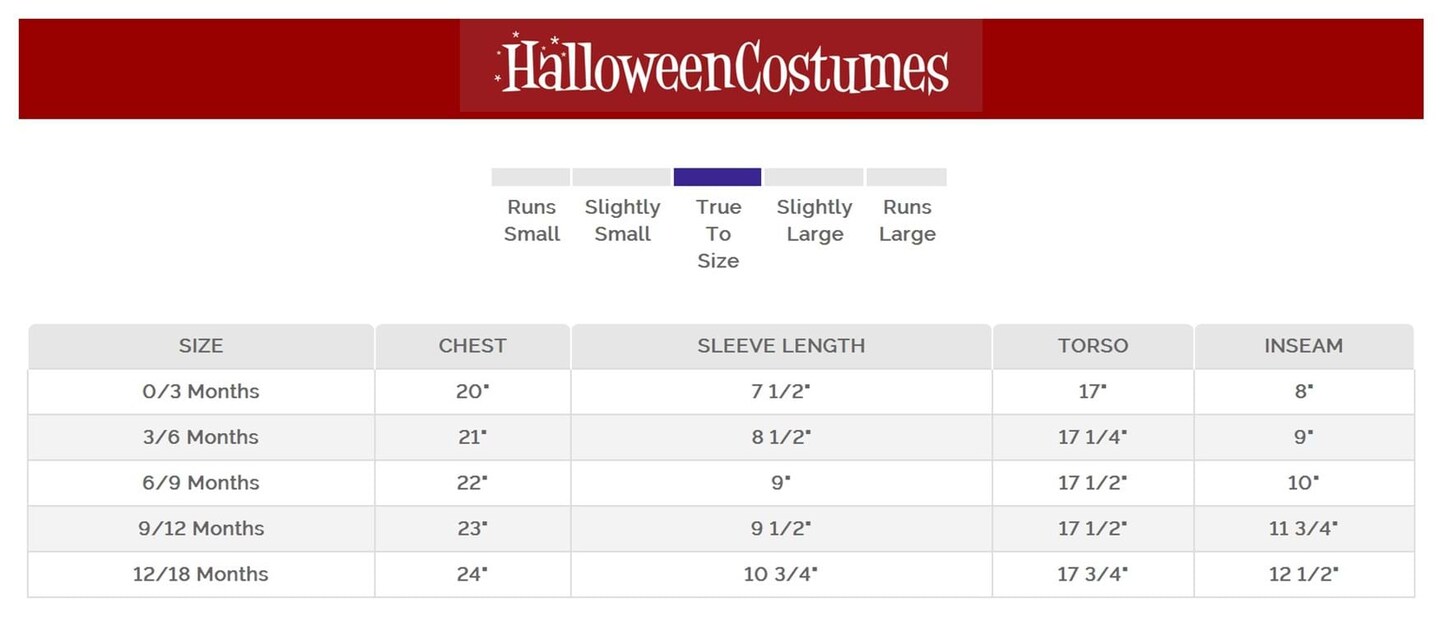
Task: Click the 11 3/4" inseam cell
Action: (1303, 529)
